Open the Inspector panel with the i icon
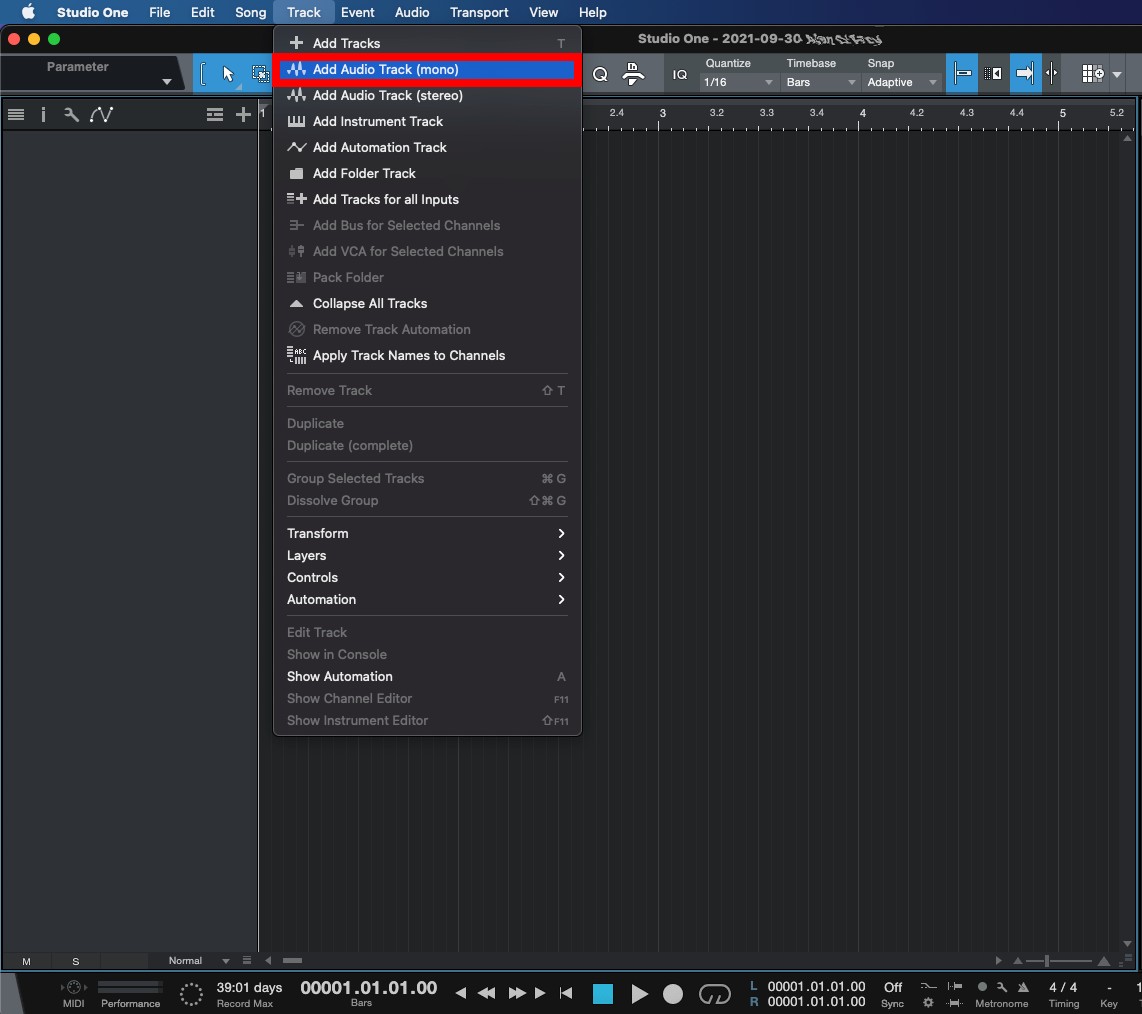The width and height of the screenshot is (1142, 1014). 43,114
